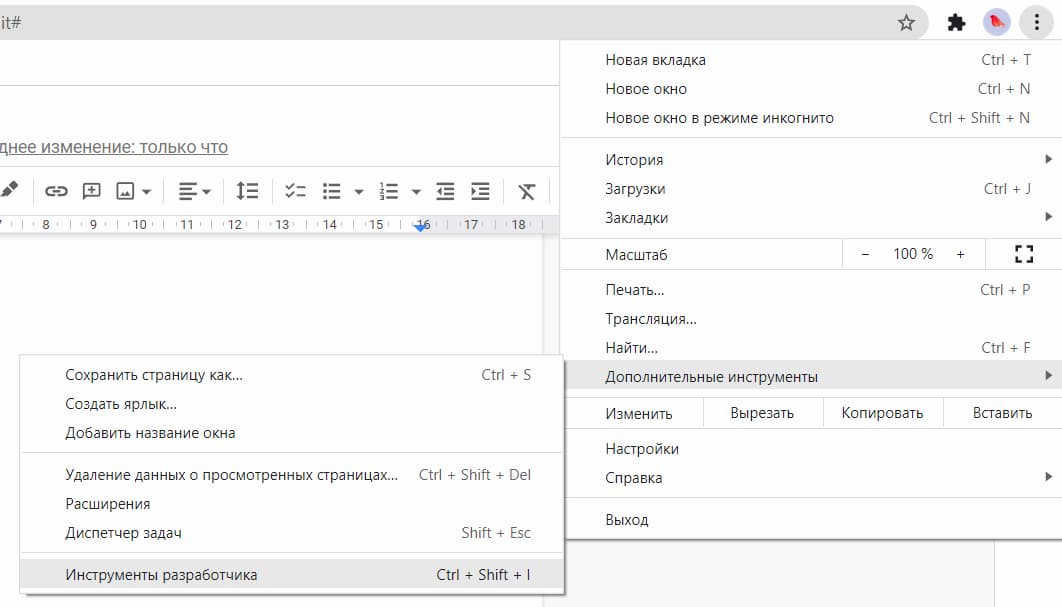1062x607 pixels.
Task: Choose Печать... from the menu
Action: (811, 290)
